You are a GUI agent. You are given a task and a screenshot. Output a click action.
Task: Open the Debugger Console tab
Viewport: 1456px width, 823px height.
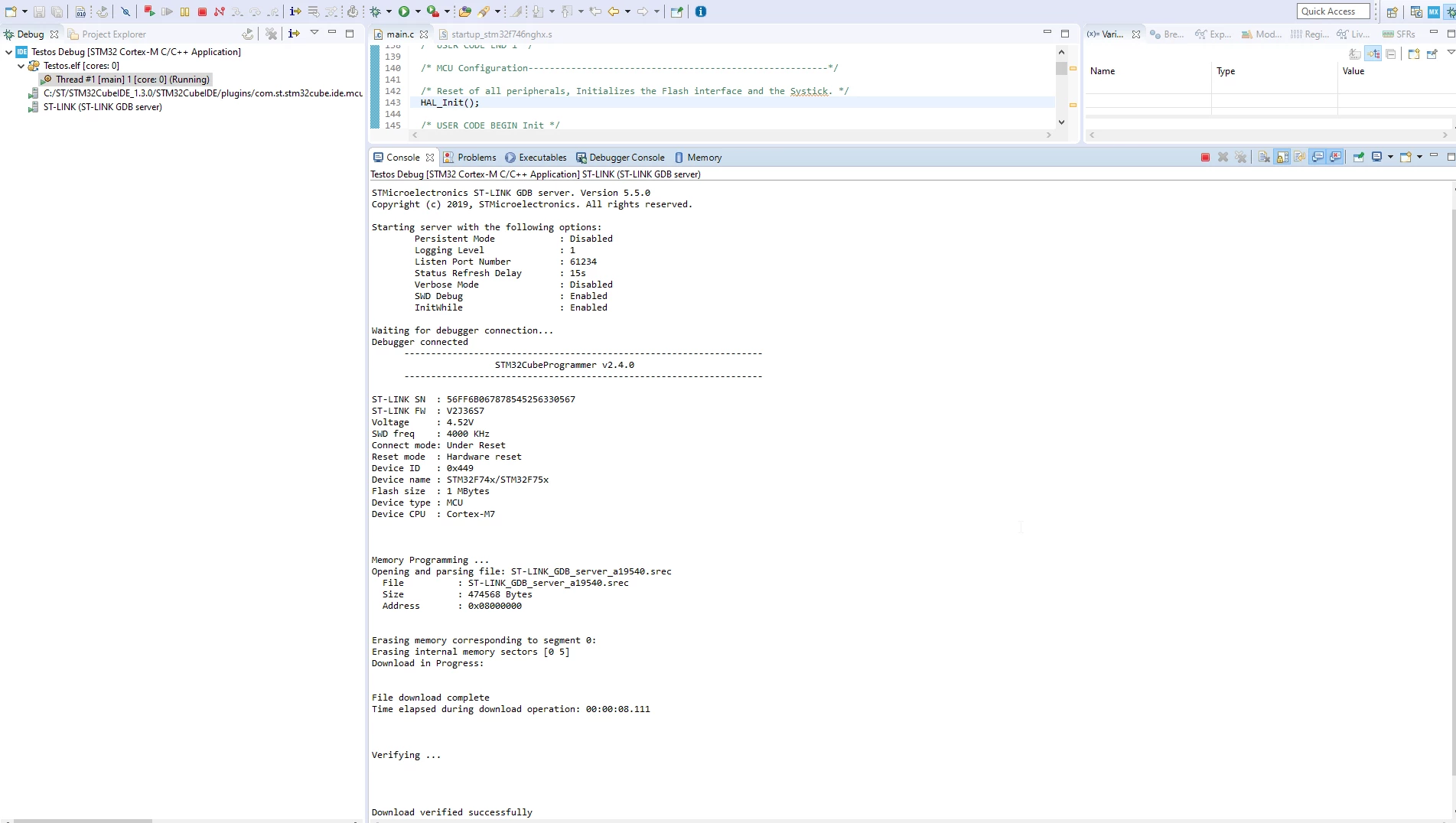(621, 158)
